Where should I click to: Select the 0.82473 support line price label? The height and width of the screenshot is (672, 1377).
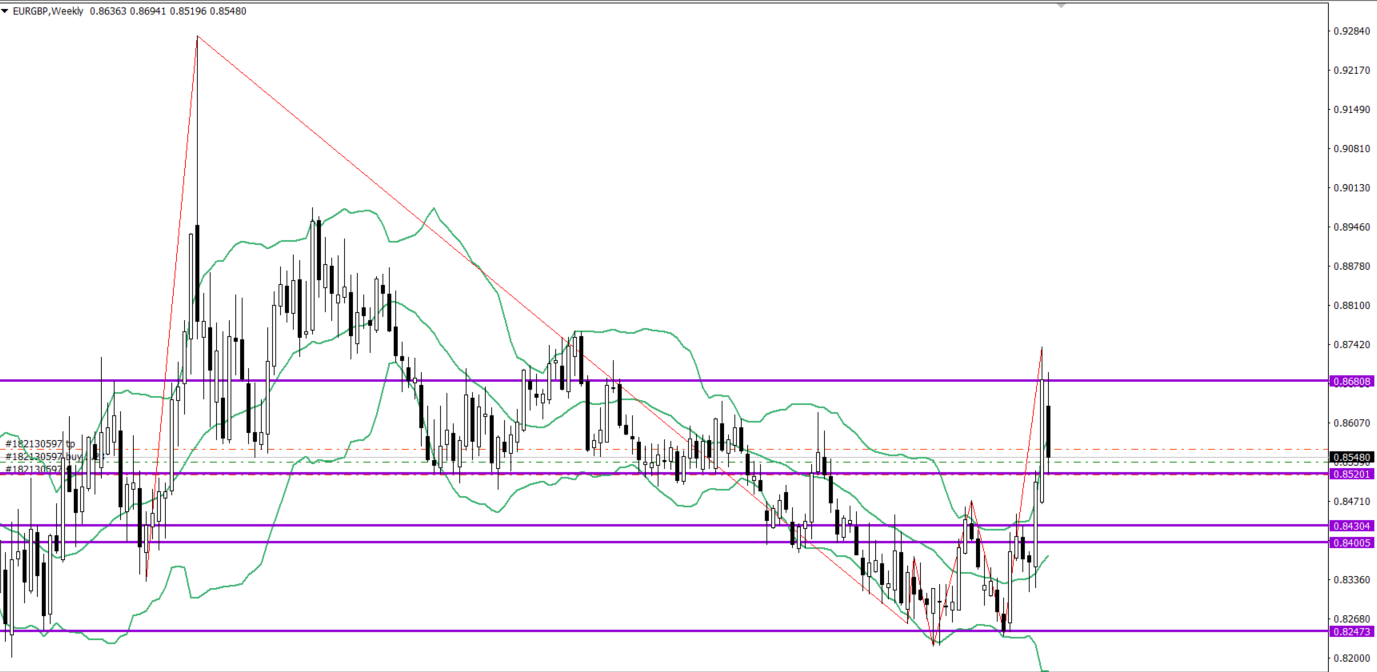coord(1352,631)
